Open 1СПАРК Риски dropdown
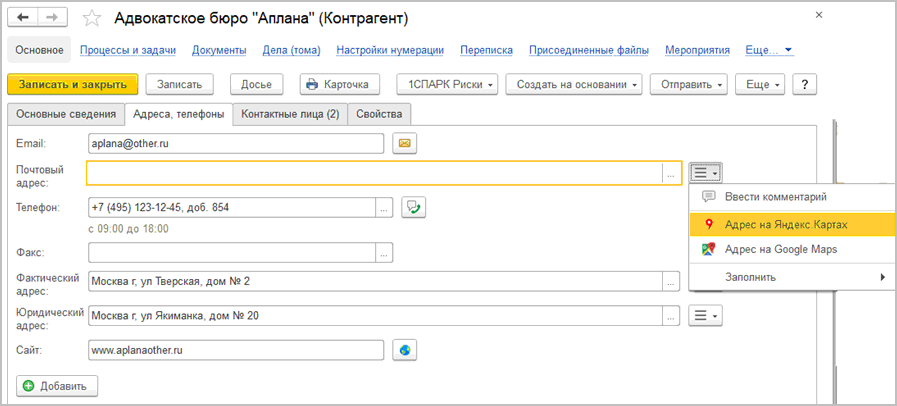897x406 pixels. pyautogui.click(x=446, y=85)
